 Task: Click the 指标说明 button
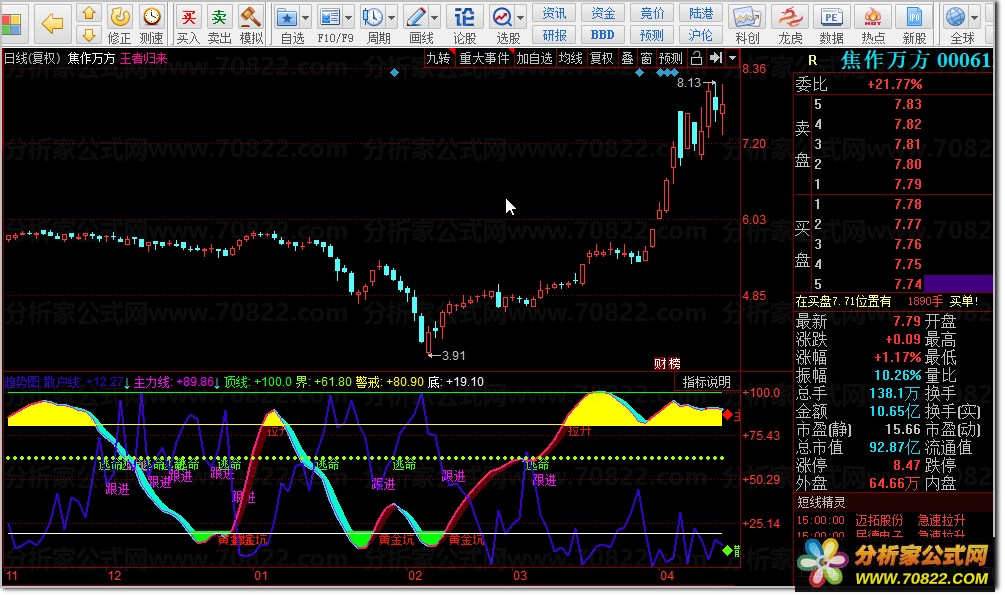point(706,382)
